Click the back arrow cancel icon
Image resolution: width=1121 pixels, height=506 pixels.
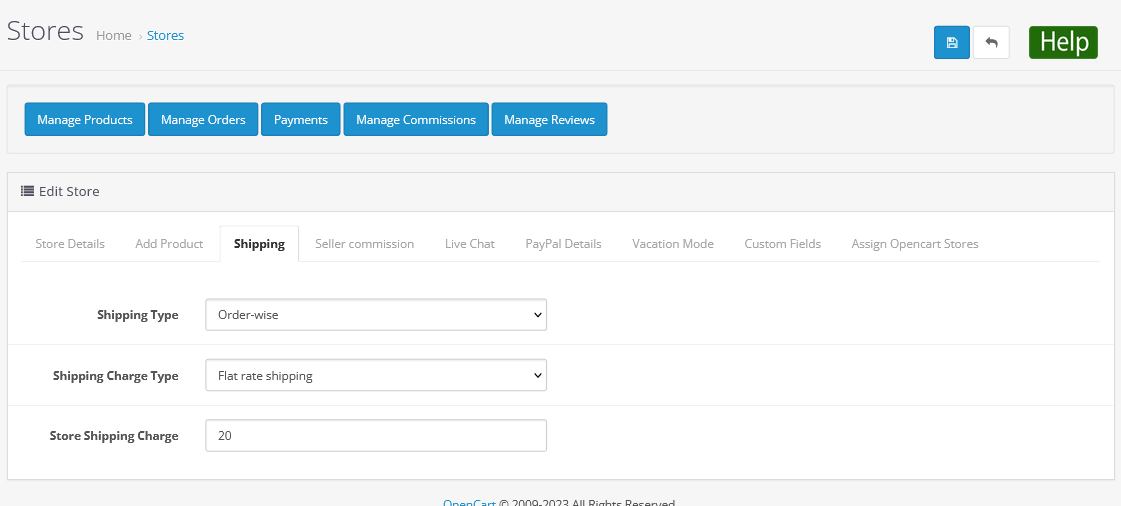coord(991,42)
